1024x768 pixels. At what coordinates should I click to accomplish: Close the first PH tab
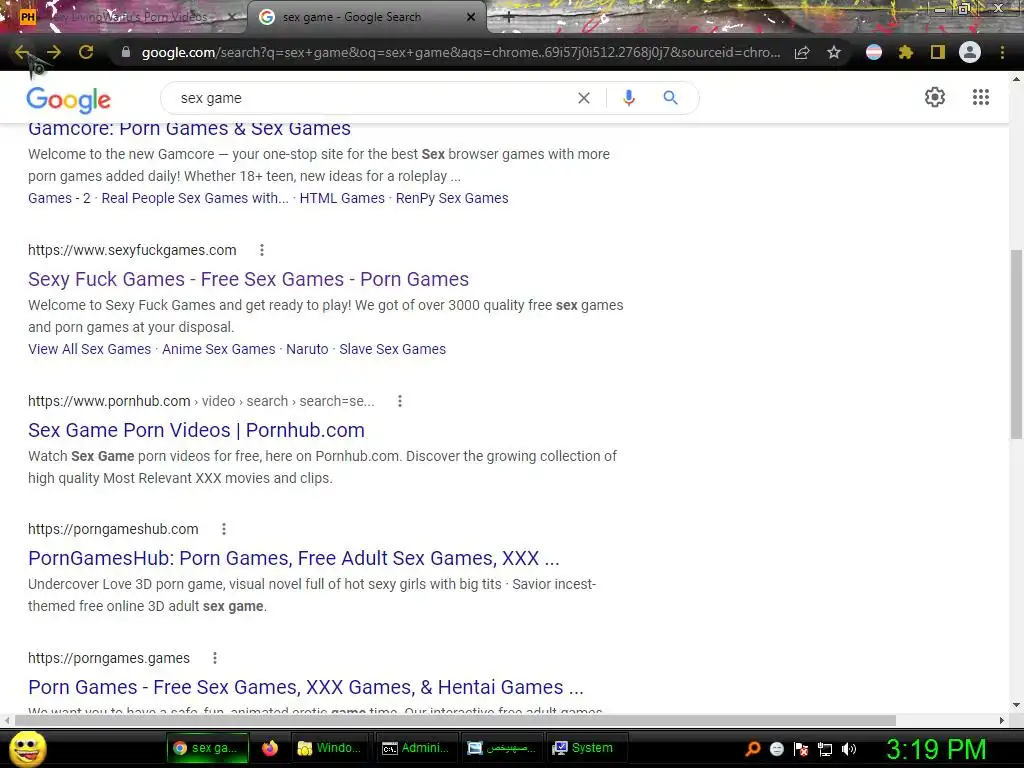pyautogui.click(x=231, y=17)
